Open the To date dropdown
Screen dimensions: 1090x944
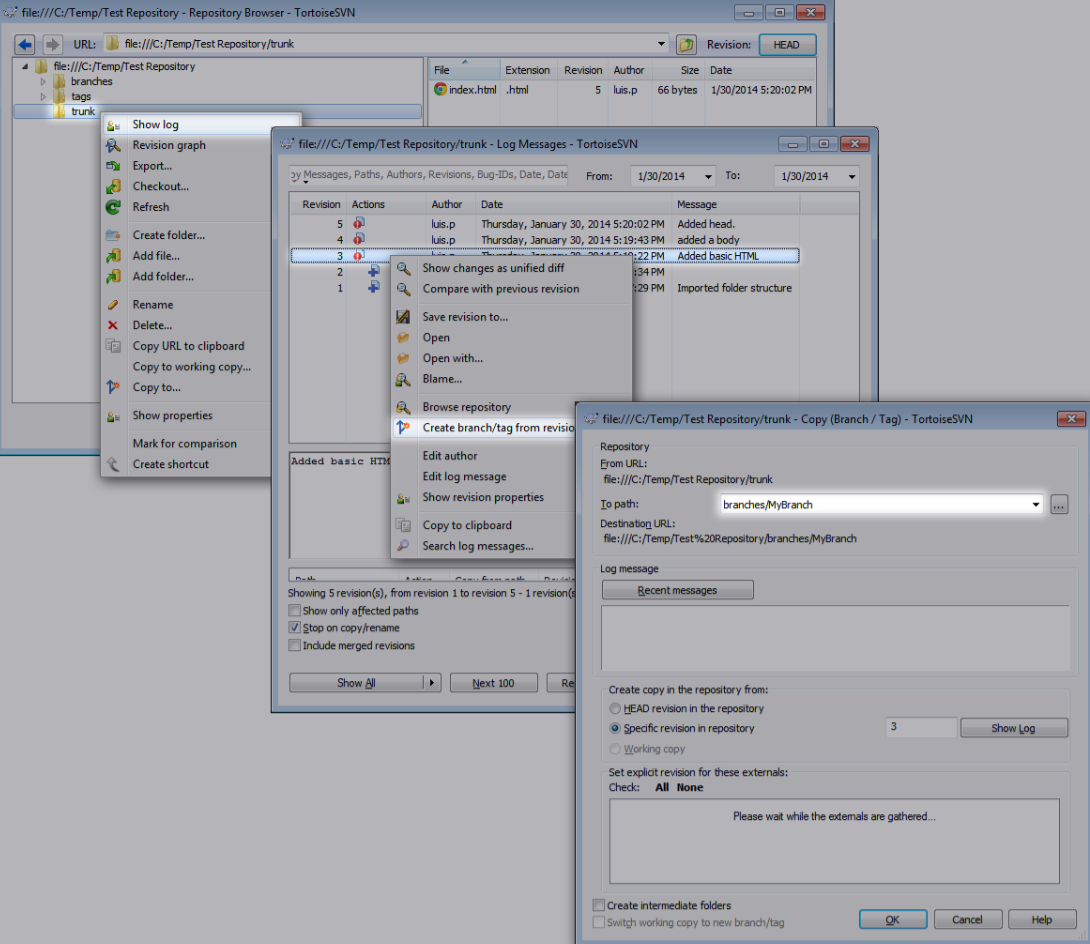tap(852, 177)
